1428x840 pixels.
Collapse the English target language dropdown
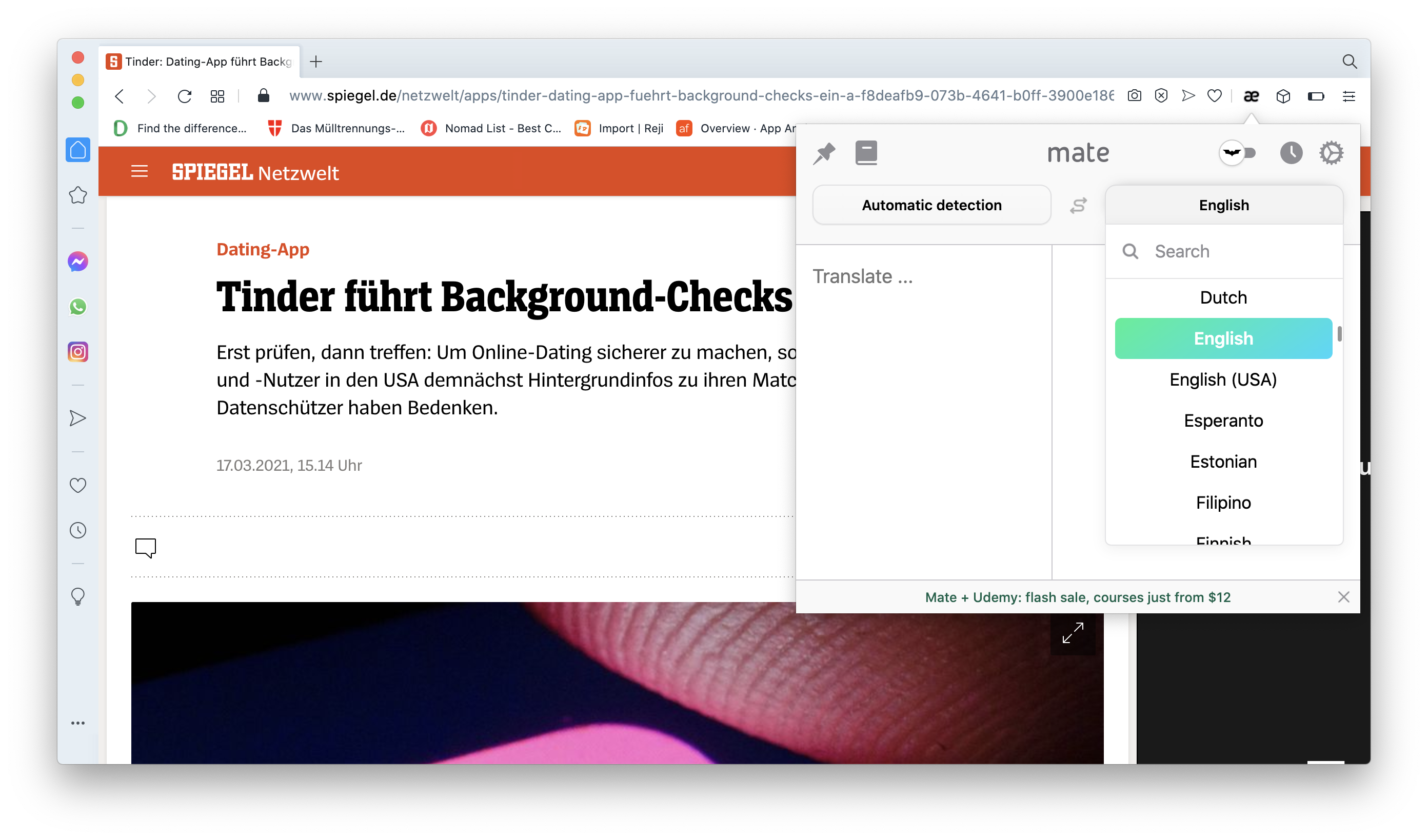click(1223, 205)
